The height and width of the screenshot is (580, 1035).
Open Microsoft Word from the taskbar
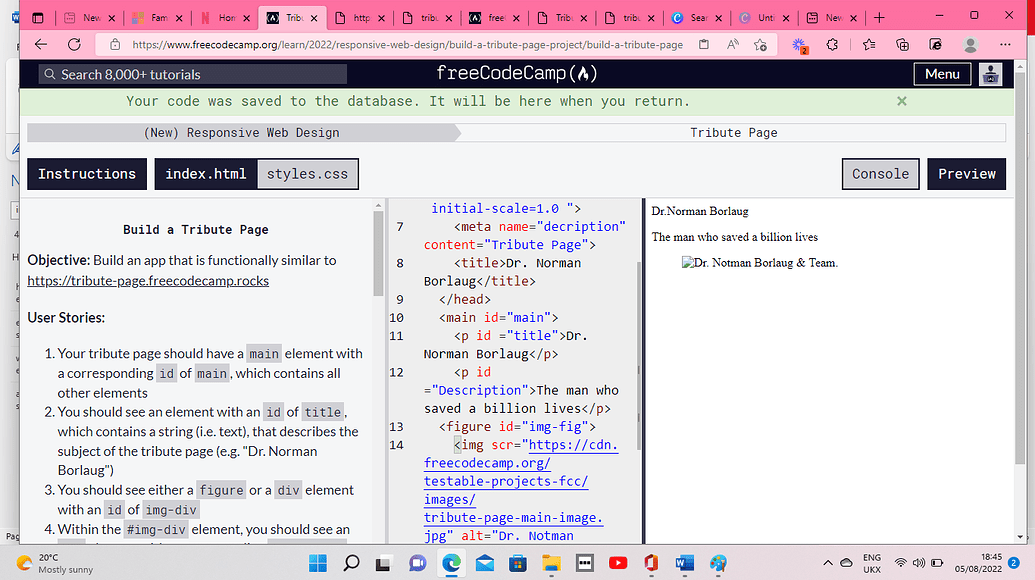(684, 563)
